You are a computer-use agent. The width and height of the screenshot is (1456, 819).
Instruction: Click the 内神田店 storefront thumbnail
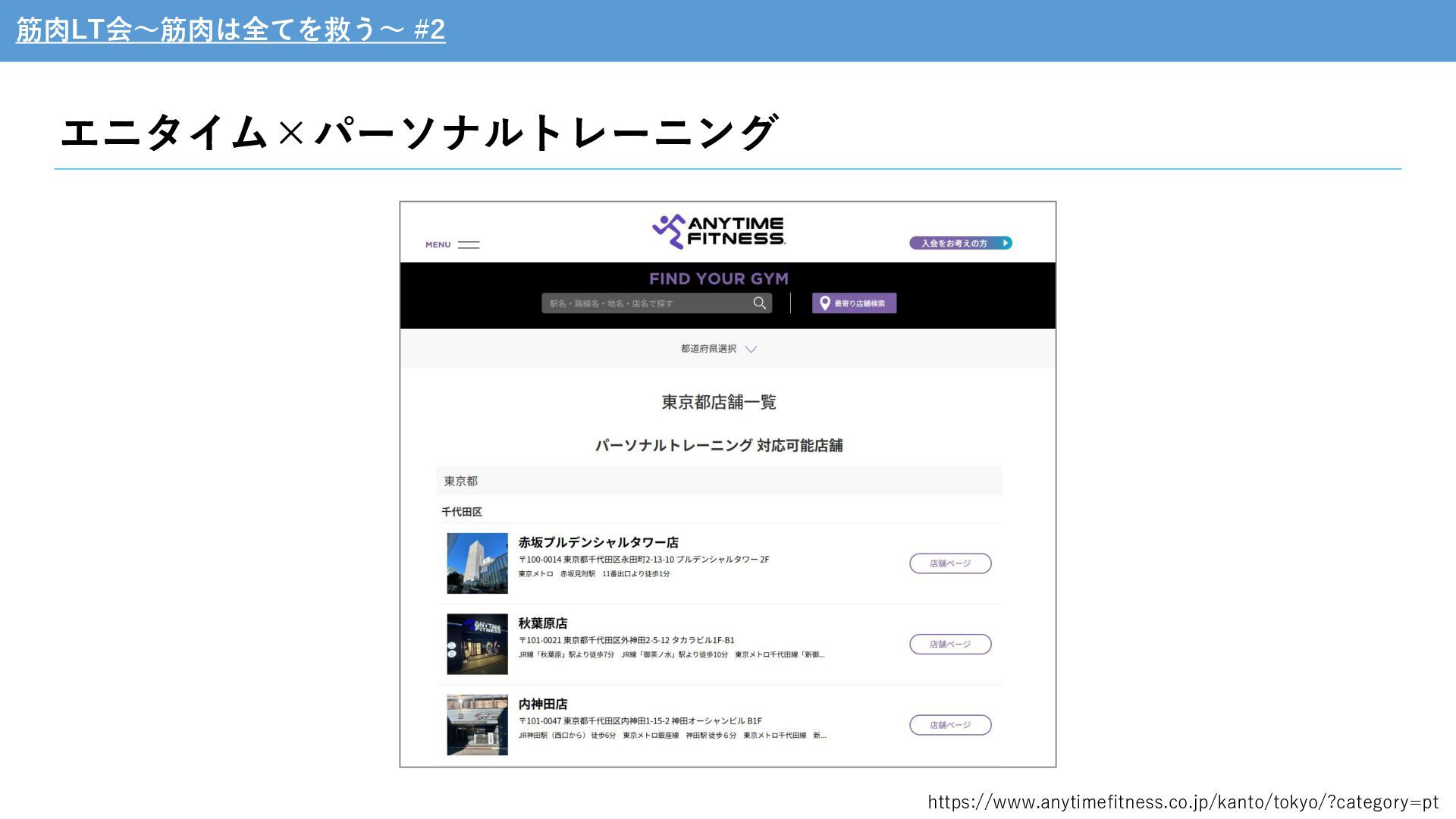(x=477, y=725)
